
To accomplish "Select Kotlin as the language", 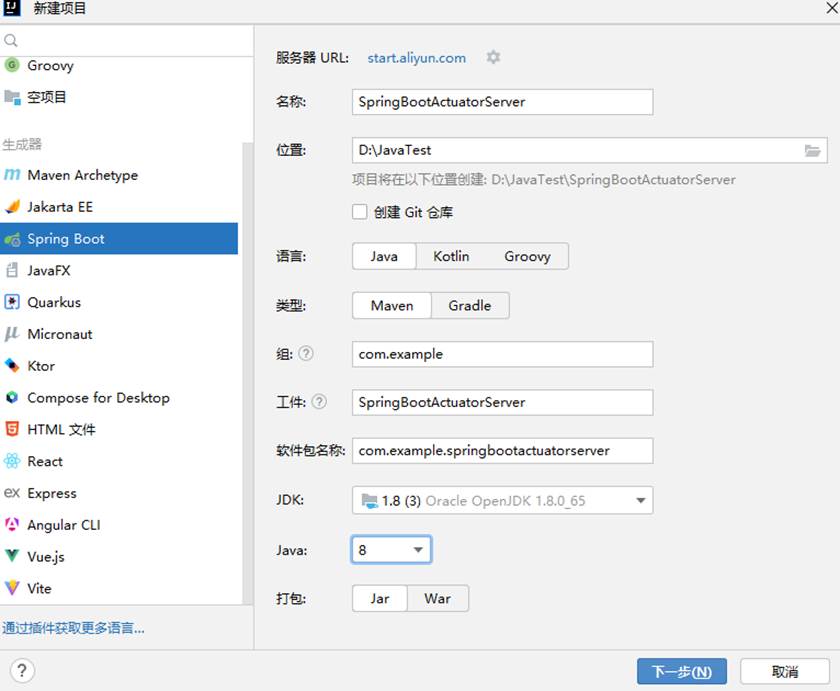I will click(x=451, y=256).
